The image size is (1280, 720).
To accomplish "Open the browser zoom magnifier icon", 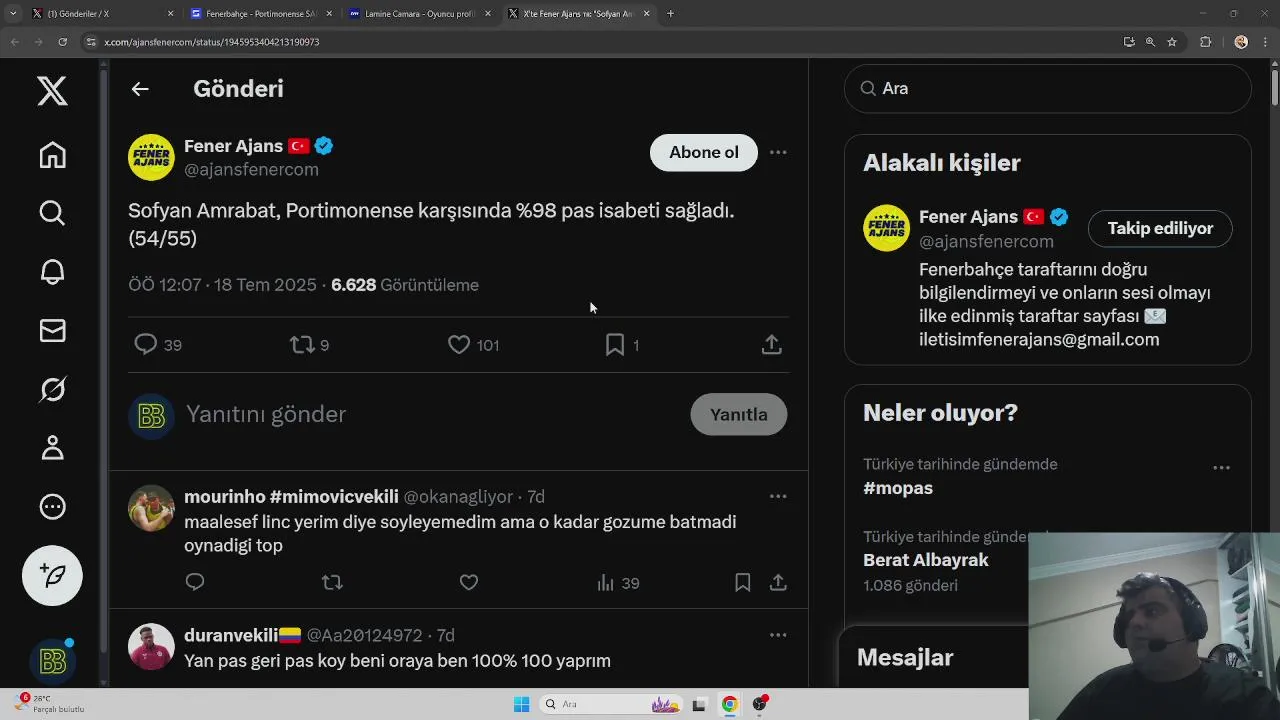I will 1150,42.
